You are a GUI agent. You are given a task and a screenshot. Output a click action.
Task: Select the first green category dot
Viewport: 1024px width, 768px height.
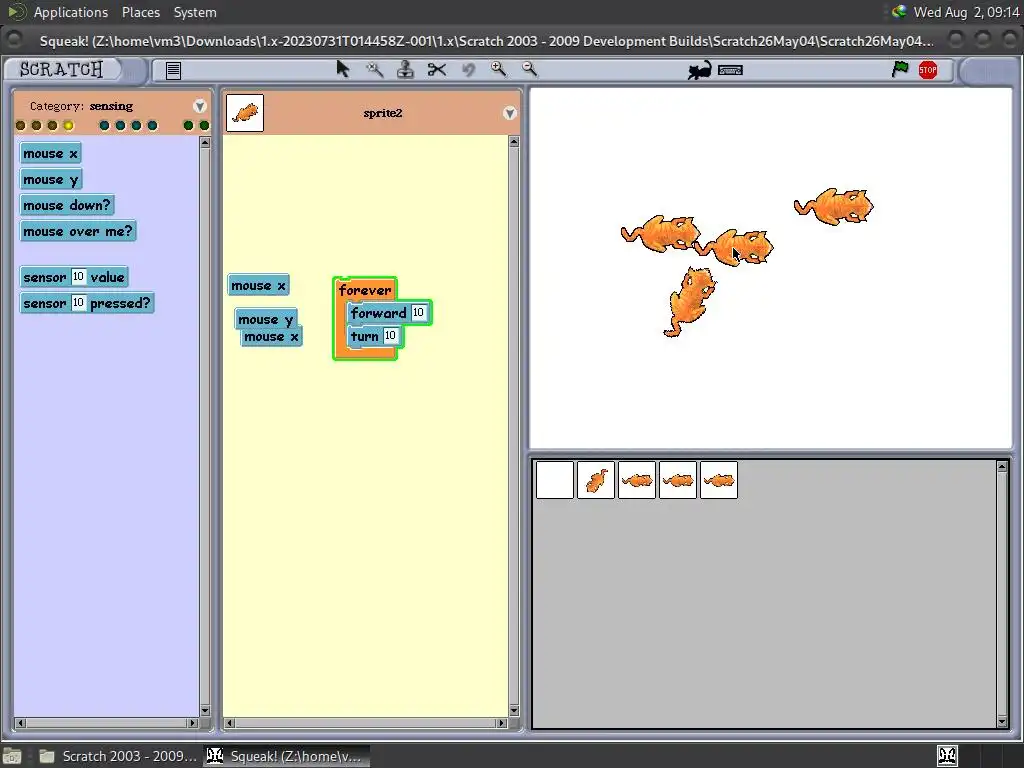pyautogui.click(x=188, y=125)
